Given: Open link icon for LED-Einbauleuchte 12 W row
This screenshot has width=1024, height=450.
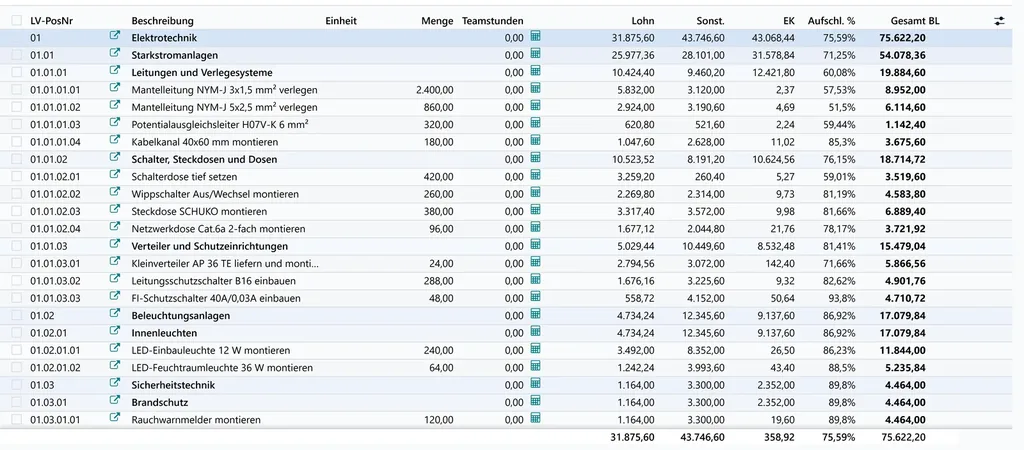Looking at the screenshot, I should 115,349.
